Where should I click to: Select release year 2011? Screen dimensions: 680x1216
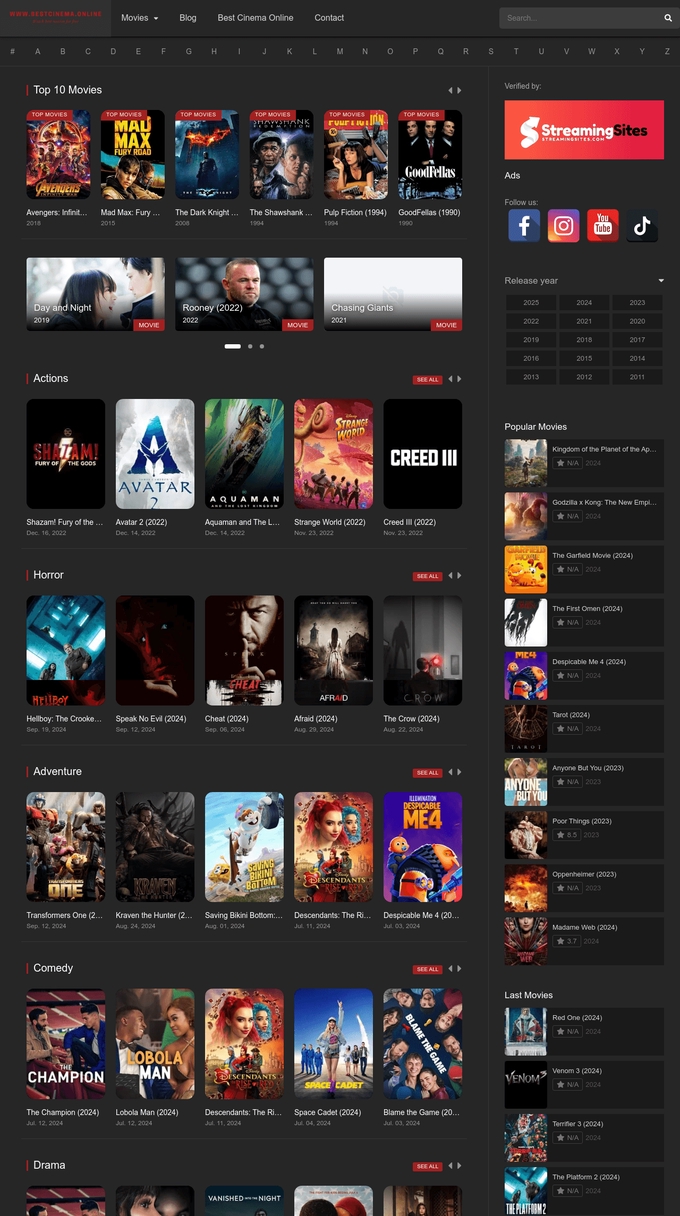(x=637, y=377)
